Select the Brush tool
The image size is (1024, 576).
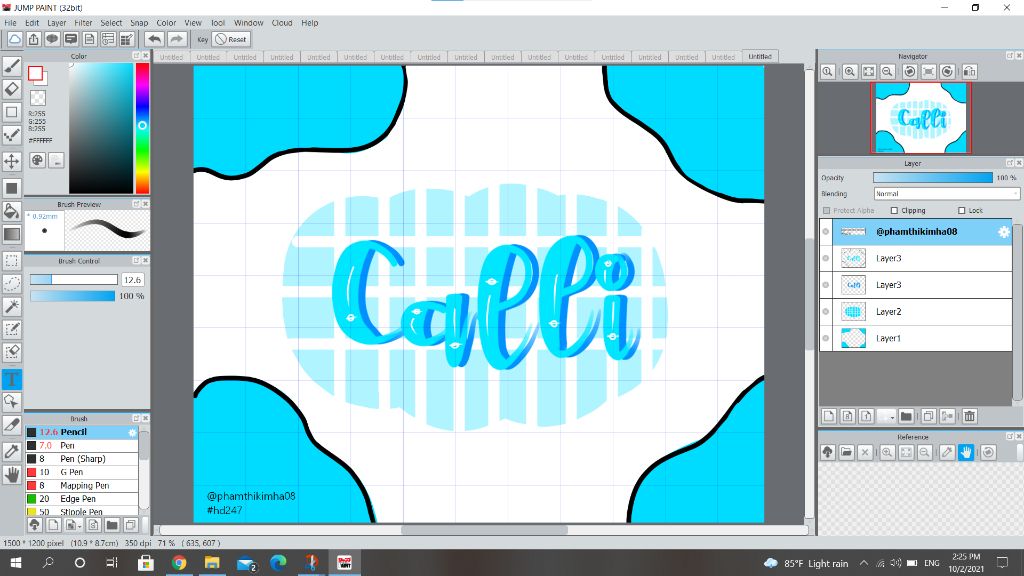(x=12, y=66)
